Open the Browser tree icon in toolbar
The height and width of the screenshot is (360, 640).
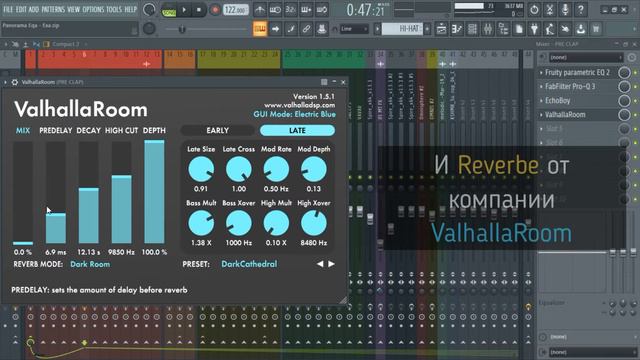(503, 29)
